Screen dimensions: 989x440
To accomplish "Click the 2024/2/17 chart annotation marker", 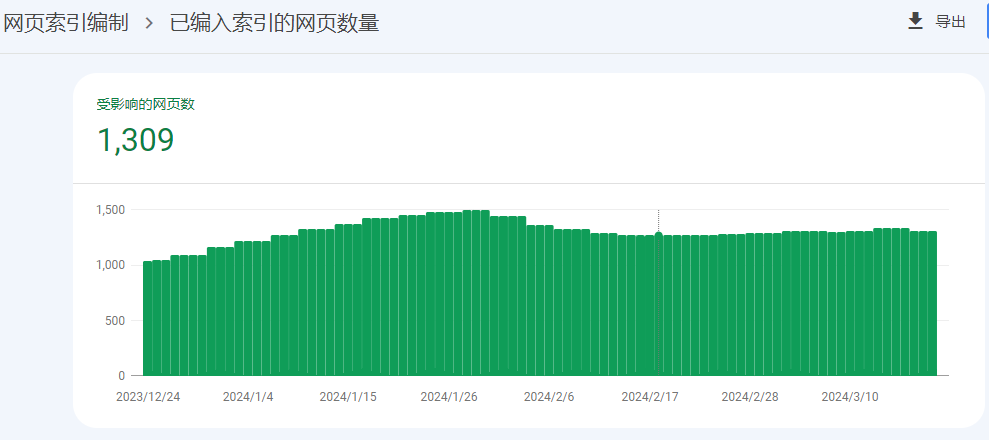I will click(658, 234).
